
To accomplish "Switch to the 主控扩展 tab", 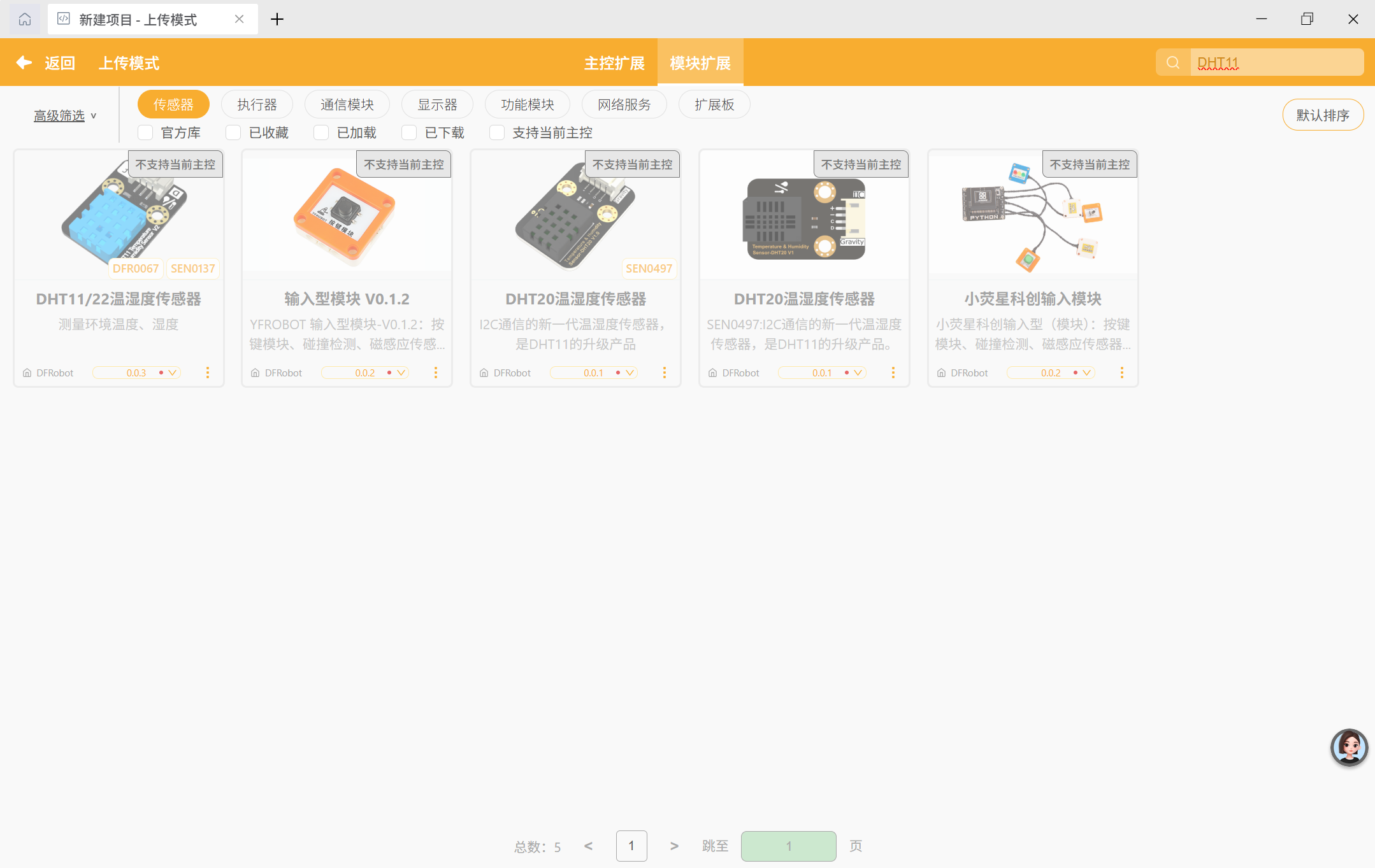I will pyautogui.click(x=614, y=63).
